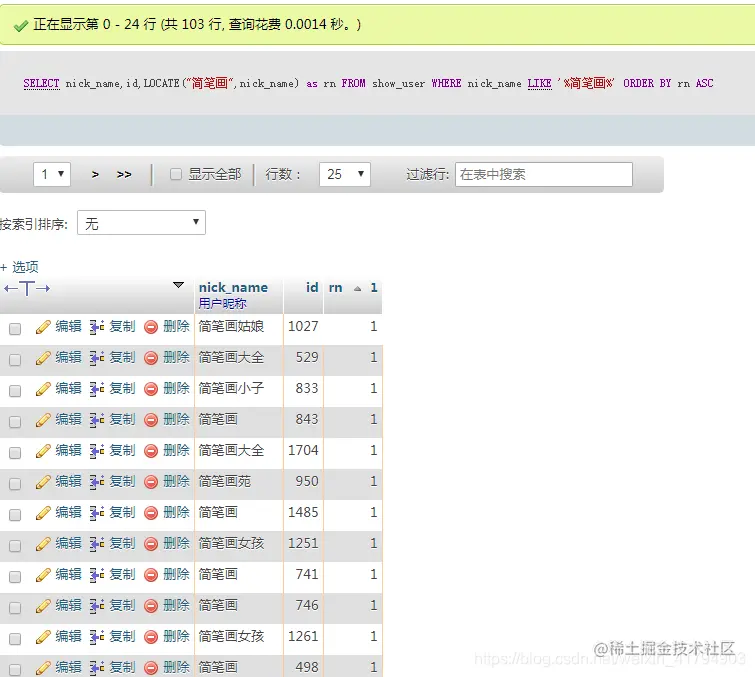Viewport: 755px width, 677px height.
Task: Click edit pencil icon for id 833 row
Action: (x=43, y=389)
